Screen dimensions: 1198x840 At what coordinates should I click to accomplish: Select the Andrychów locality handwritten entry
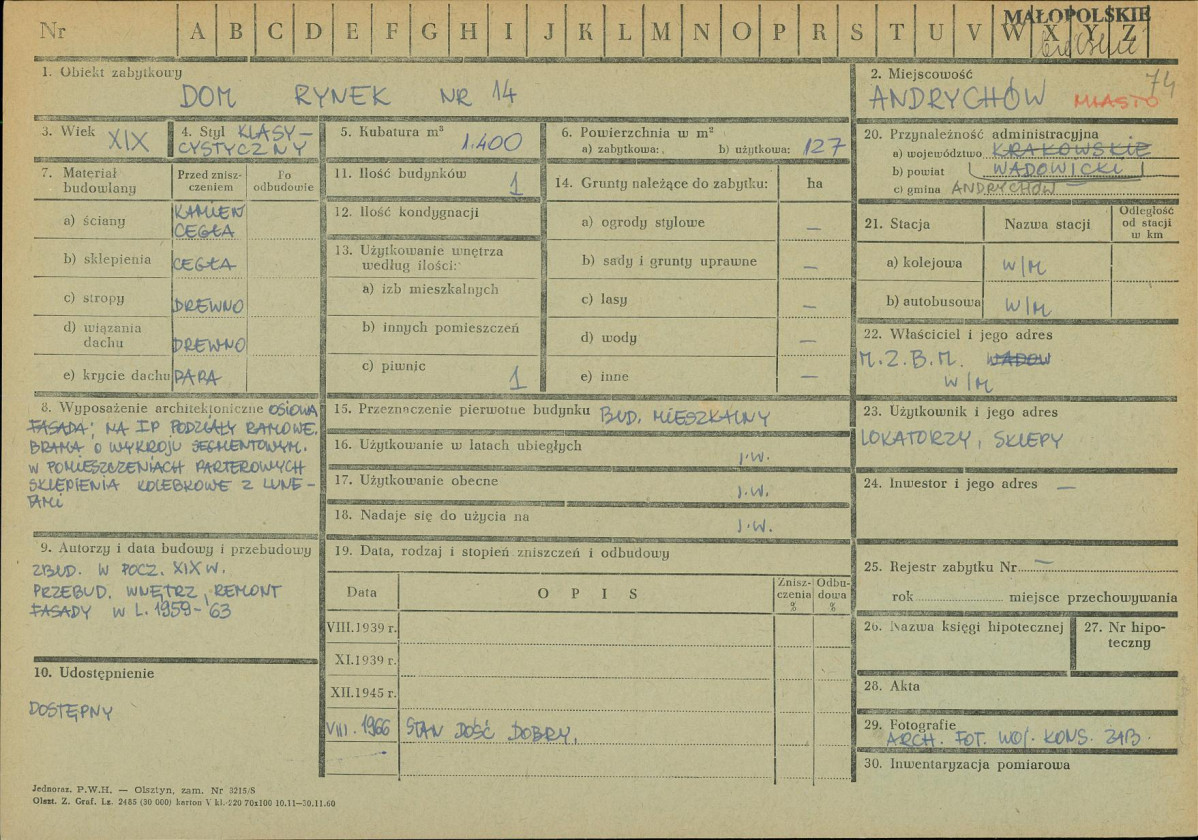958,98
